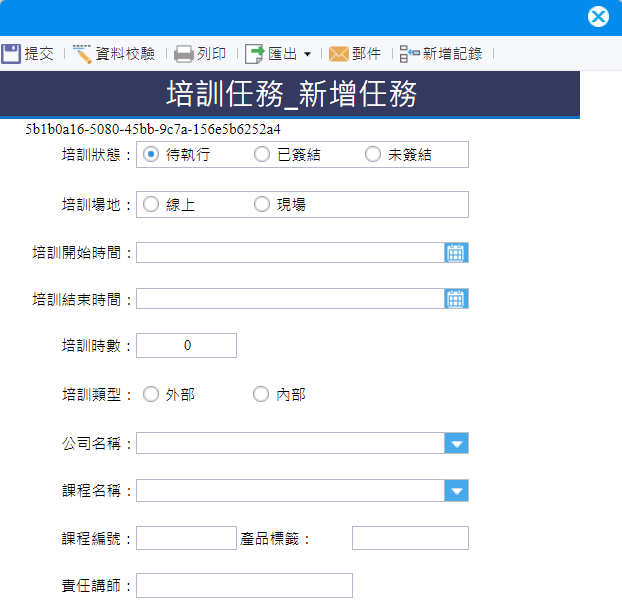Open the 匯出 dropdown arrow
Viewport: 622px width, 615px height.
click(307, 54)
